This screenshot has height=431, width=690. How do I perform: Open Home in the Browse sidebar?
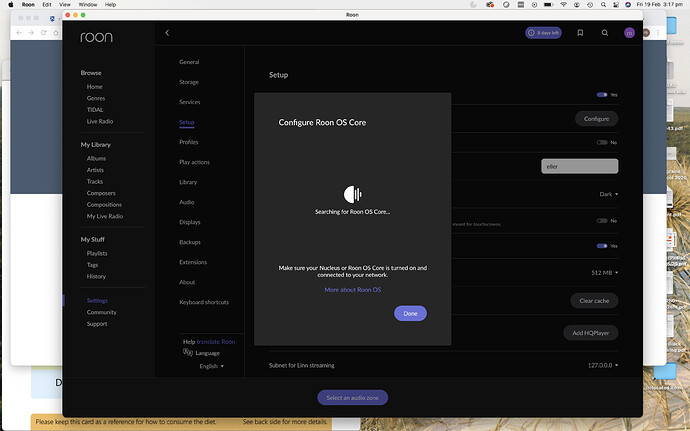click(x=94, y=87)
